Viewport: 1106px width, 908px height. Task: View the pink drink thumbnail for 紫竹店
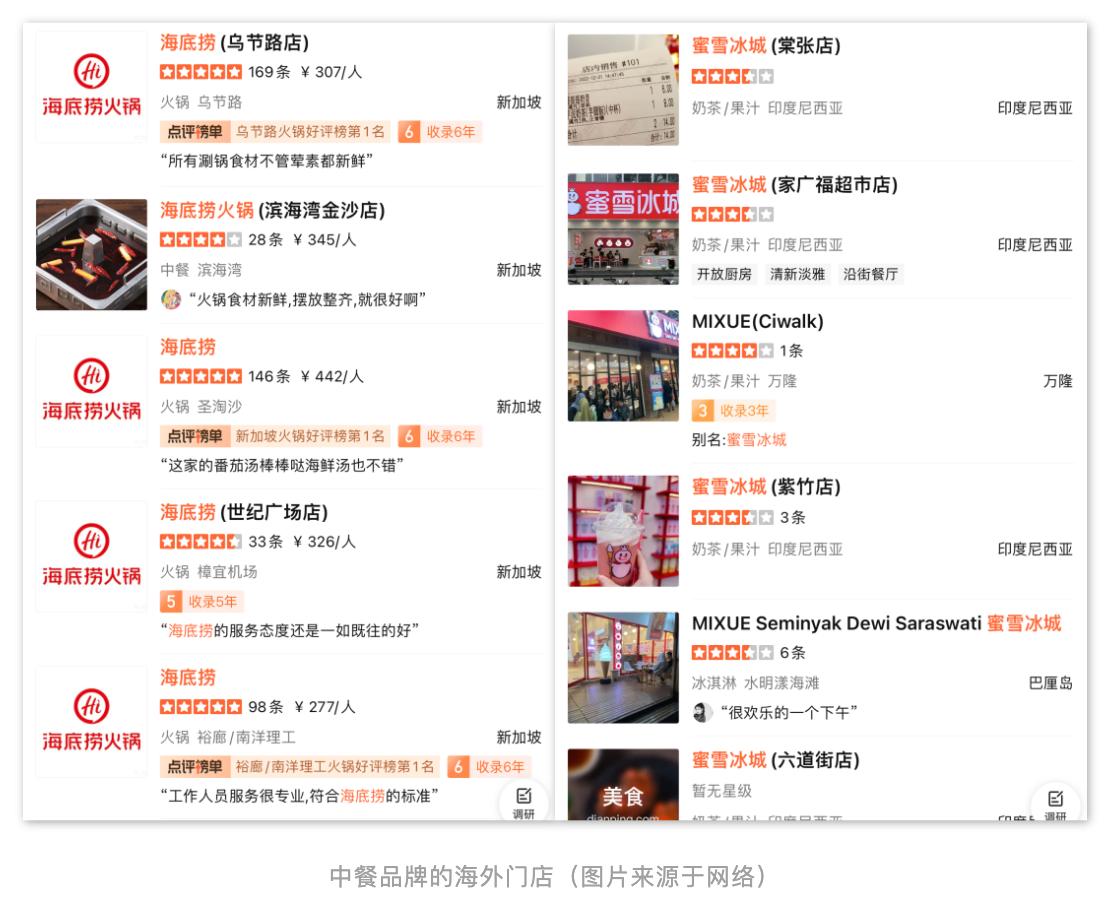click(x=623, y=531)
